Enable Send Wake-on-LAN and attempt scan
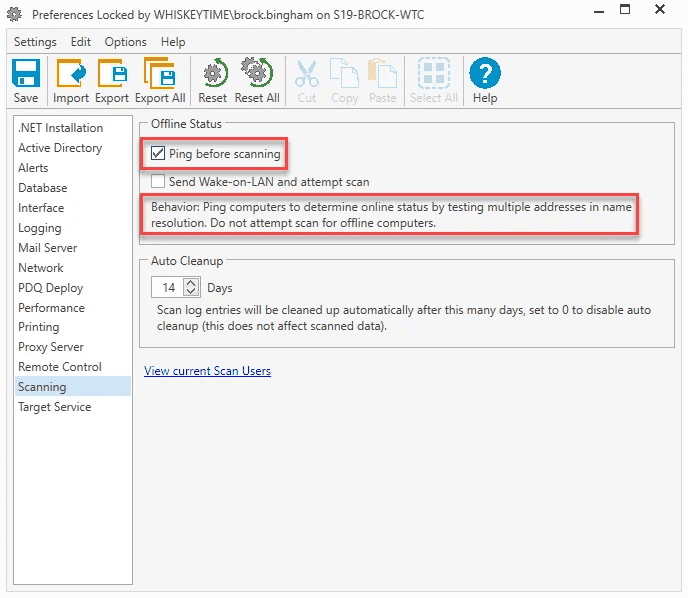 (x=158, y=181)
